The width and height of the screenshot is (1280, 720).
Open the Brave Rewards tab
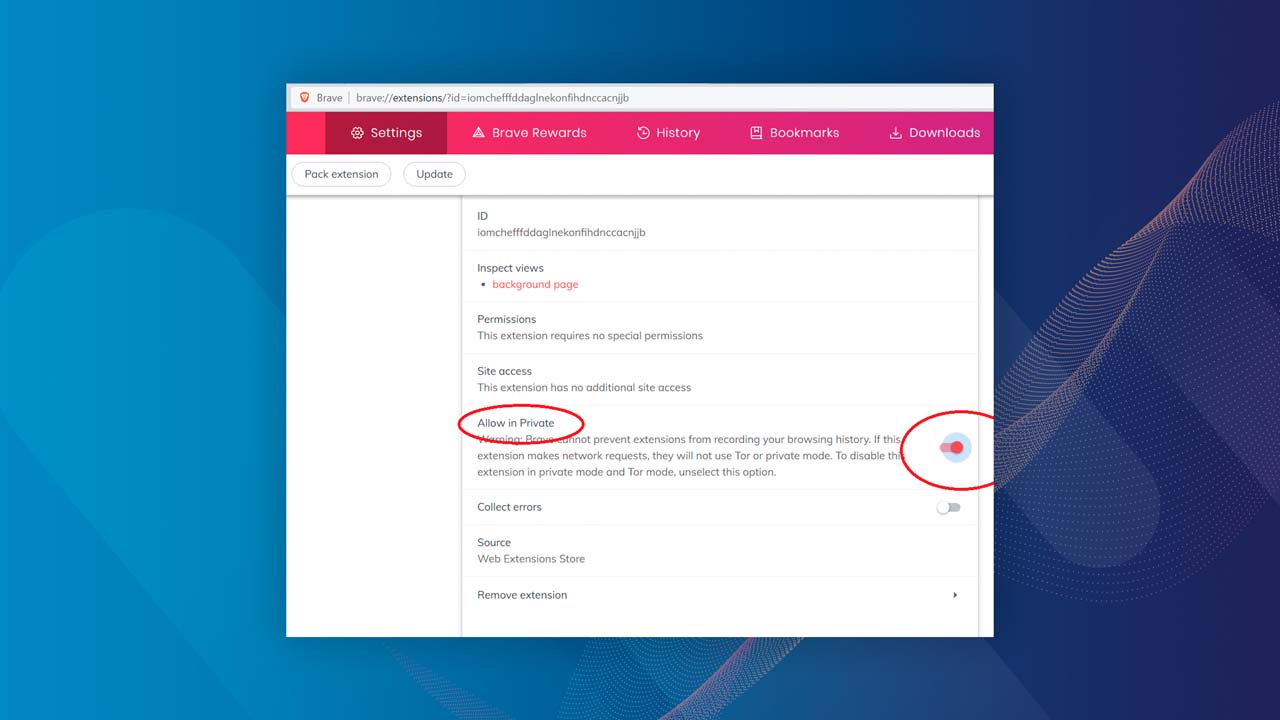529,133
